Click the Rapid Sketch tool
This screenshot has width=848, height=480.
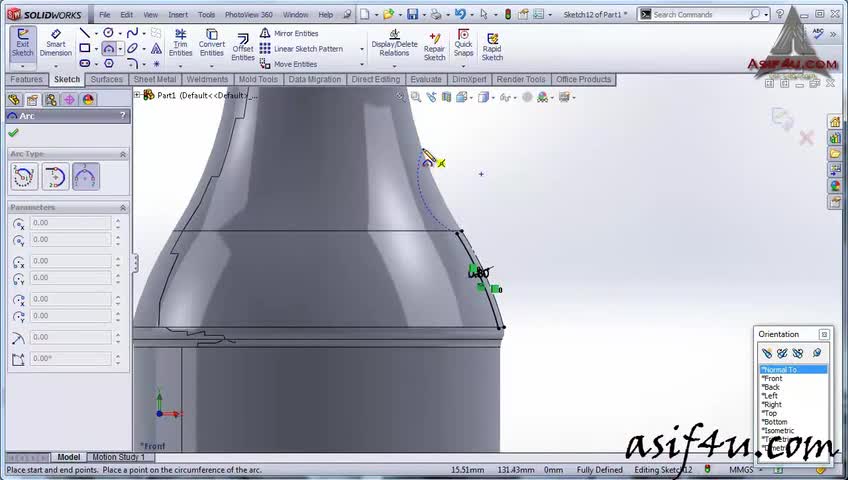pos(492,46)
